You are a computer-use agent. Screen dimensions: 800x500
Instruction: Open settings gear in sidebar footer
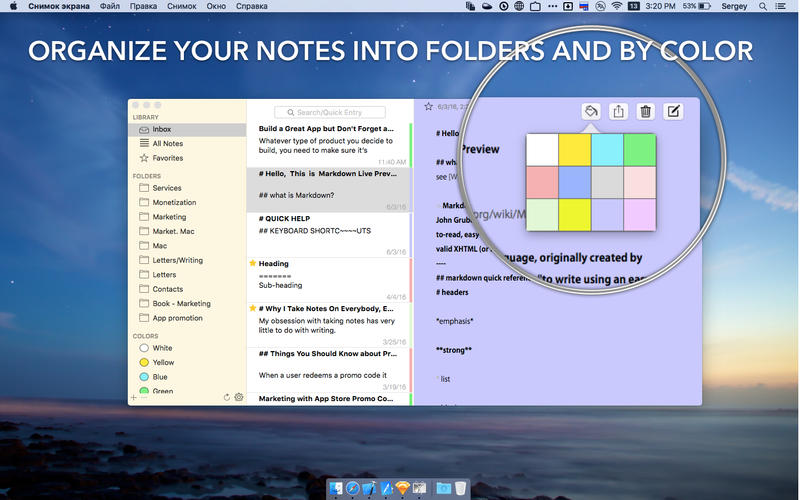[239, 397]
